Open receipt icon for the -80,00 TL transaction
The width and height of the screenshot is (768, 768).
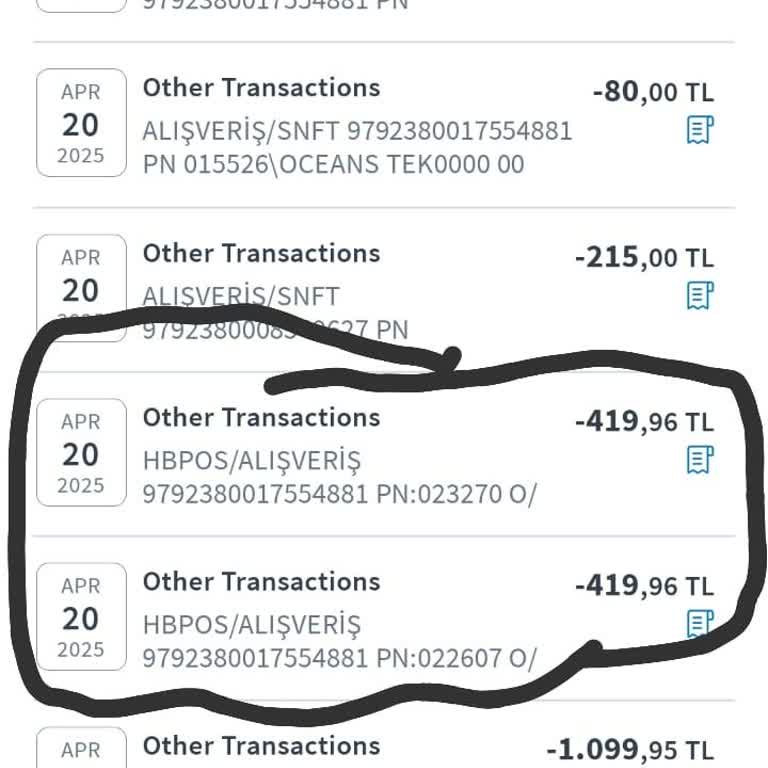click(x=700, y=130)
